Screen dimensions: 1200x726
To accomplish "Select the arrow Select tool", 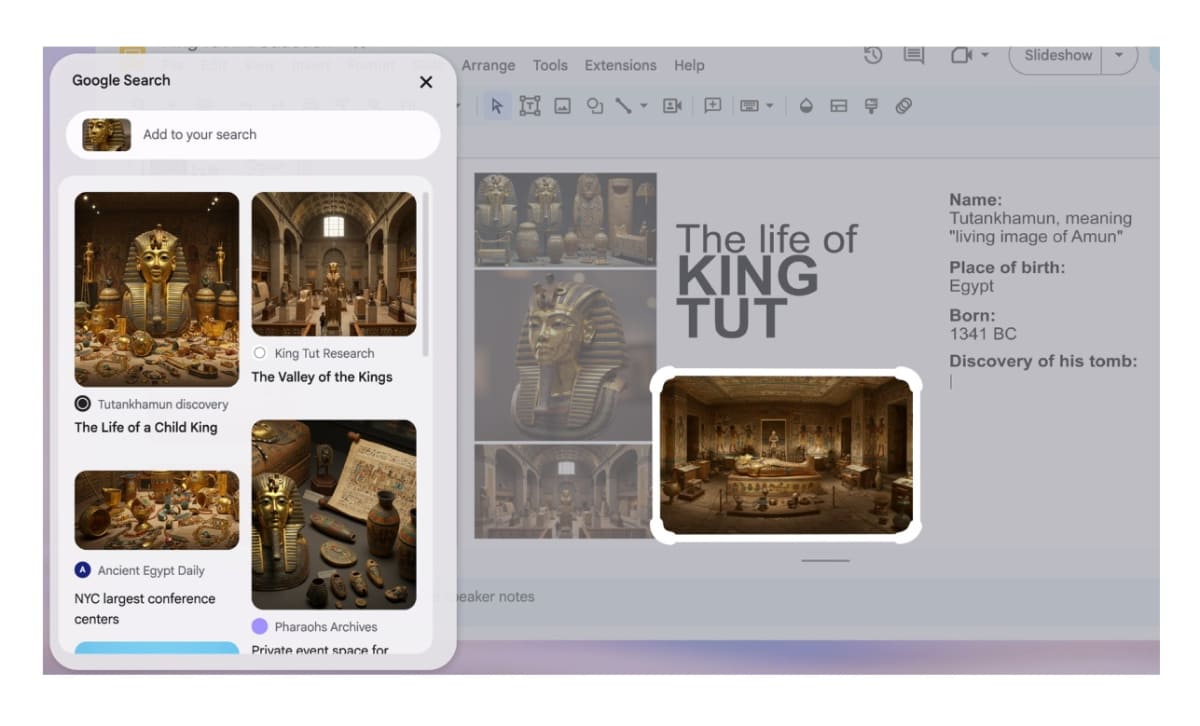I will 497,106.
